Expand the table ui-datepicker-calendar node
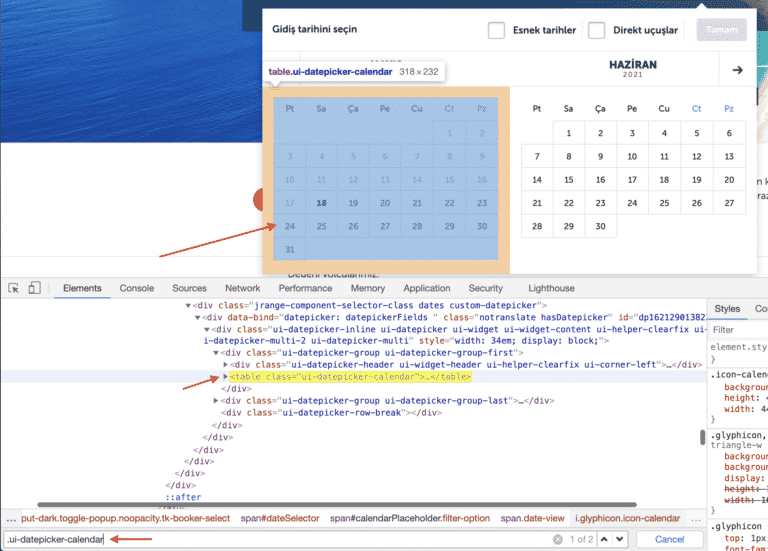This screenshot has height=551, width=768. coord(225,377)
